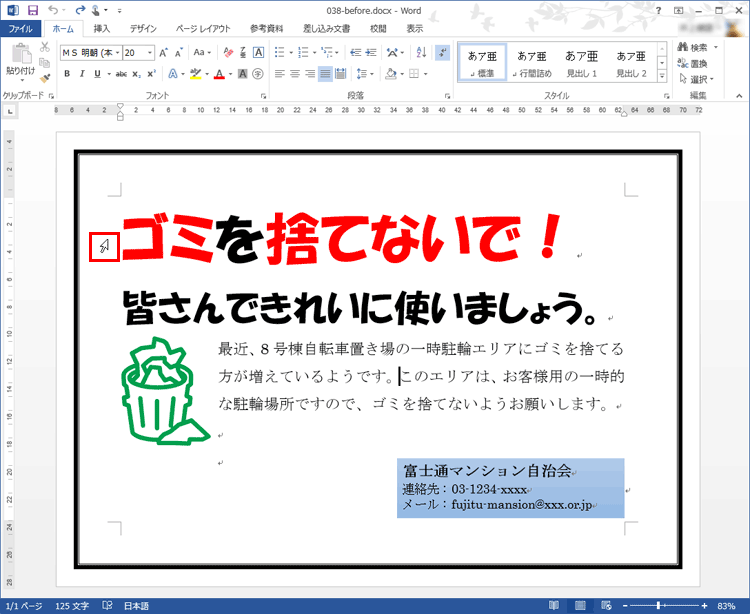
Task: Open the Numbering list dropdown arrow
Action: click(x=314, y=53)
